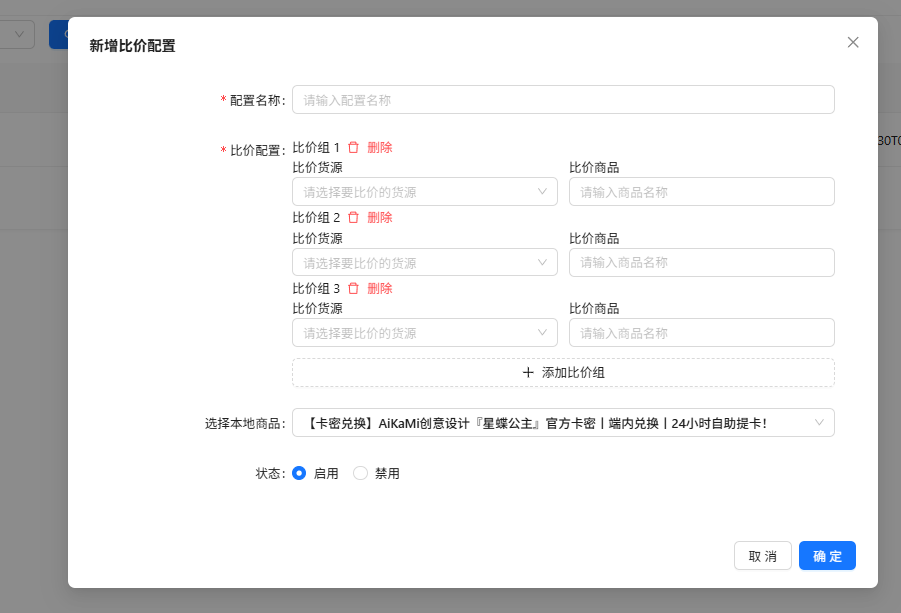Select the 启用 radio button
The height and width of the screenshot is (613, 901).
pos(299,473)
